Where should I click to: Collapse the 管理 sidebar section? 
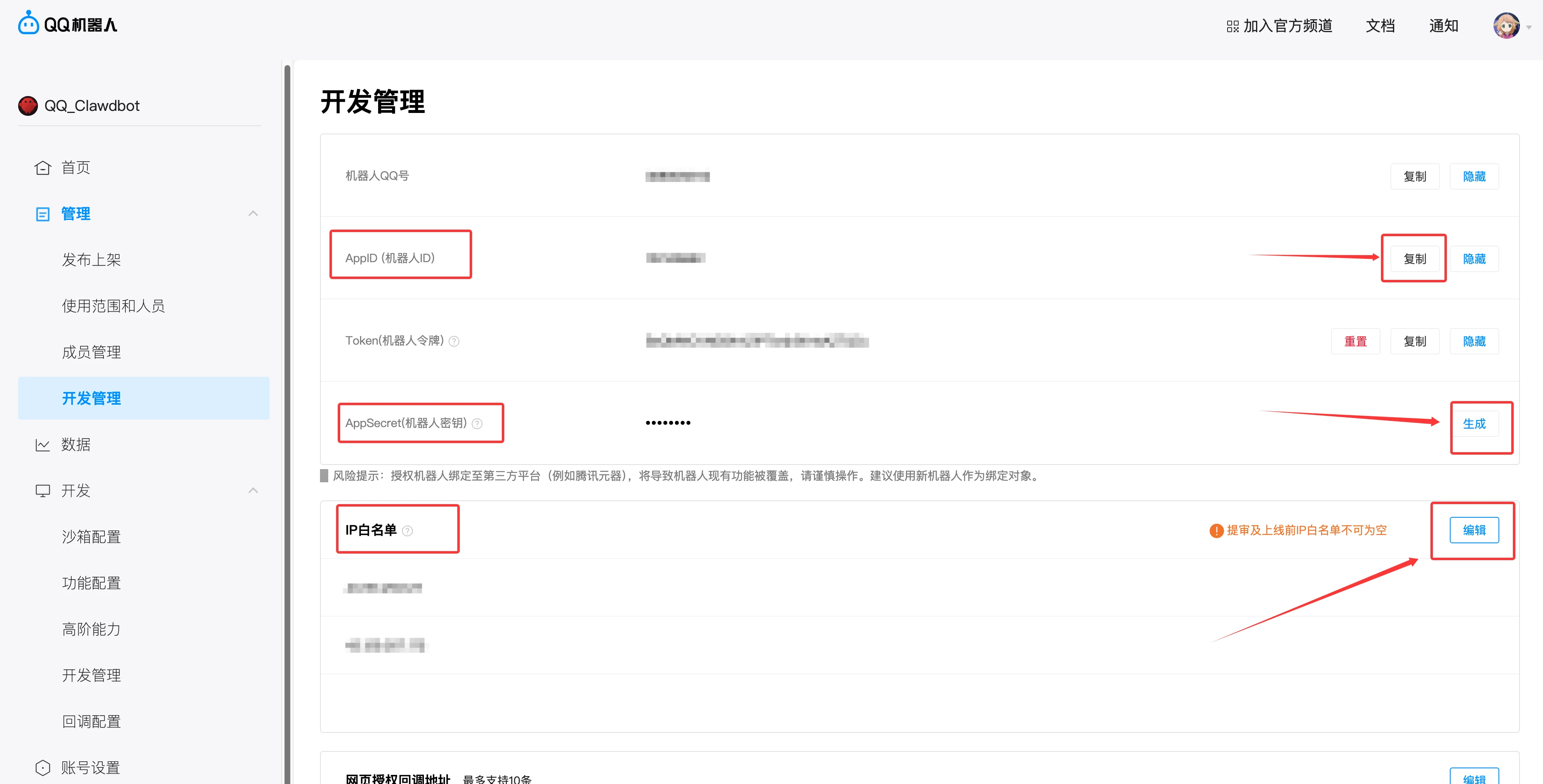[x=253, y=214]
